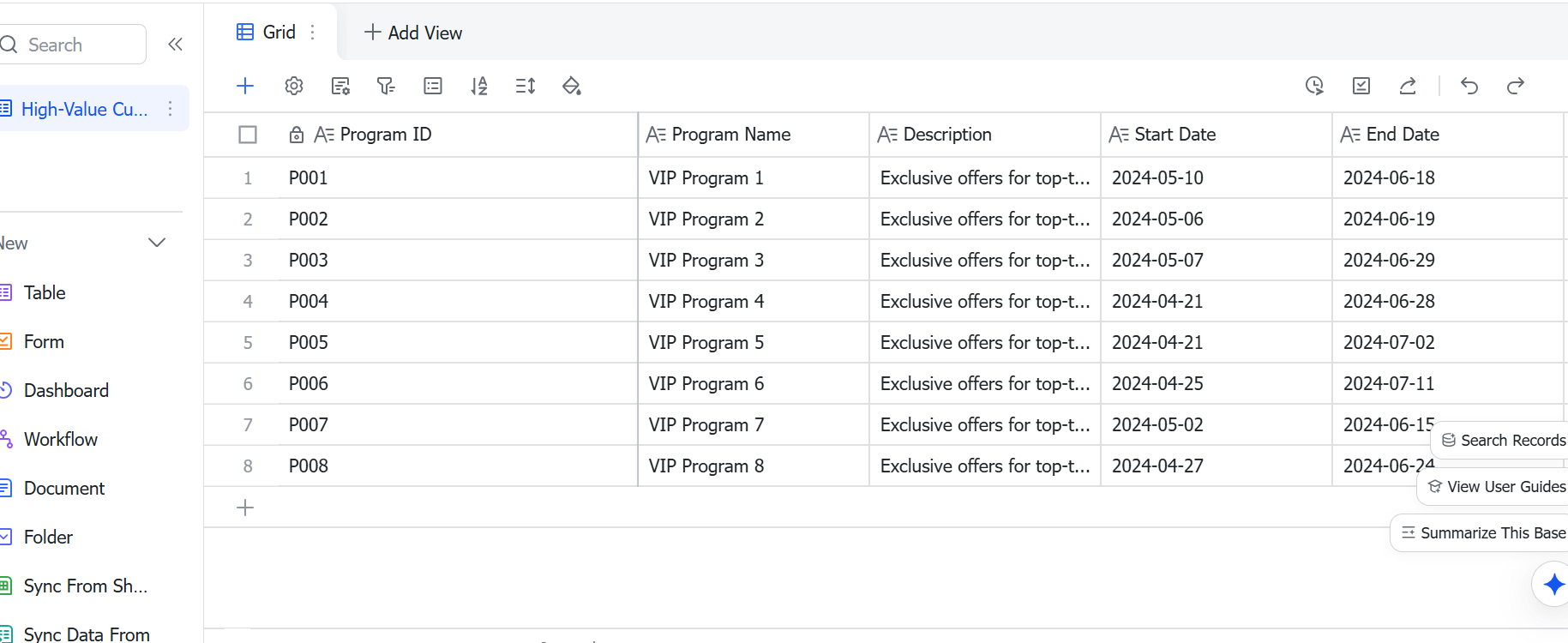
Task: Click row number 6
Action: [x=248, y=383]
